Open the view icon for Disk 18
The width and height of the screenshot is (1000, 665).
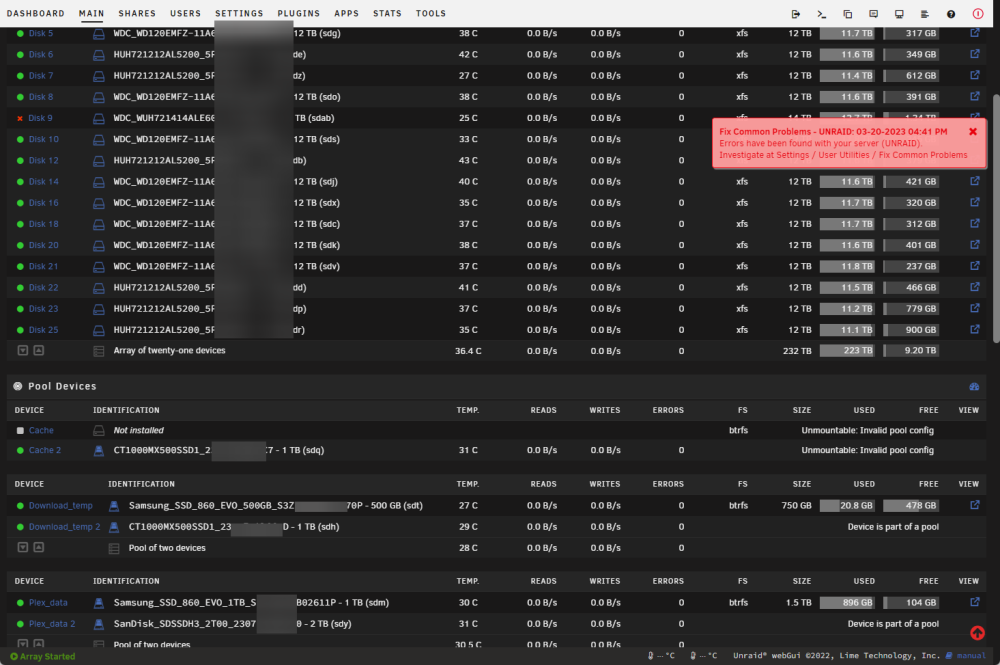click(974, 223)
